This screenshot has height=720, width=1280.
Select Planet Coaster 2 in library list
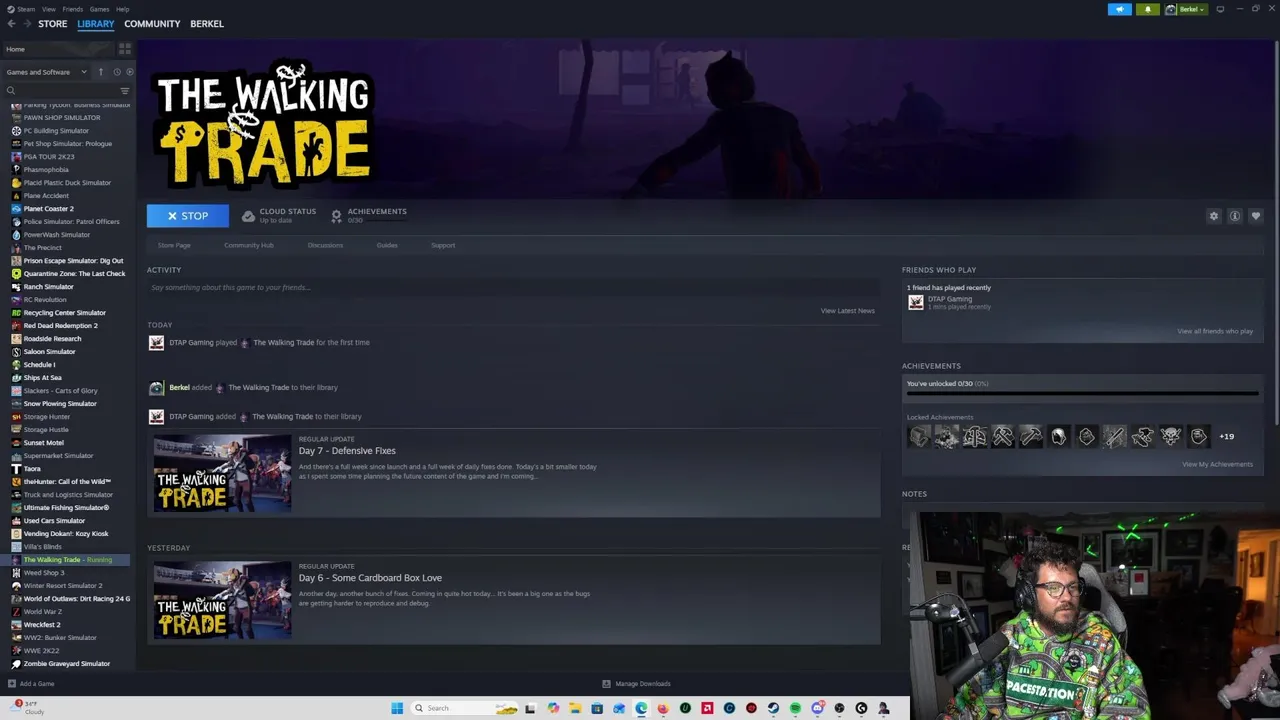tap(49, 209)
